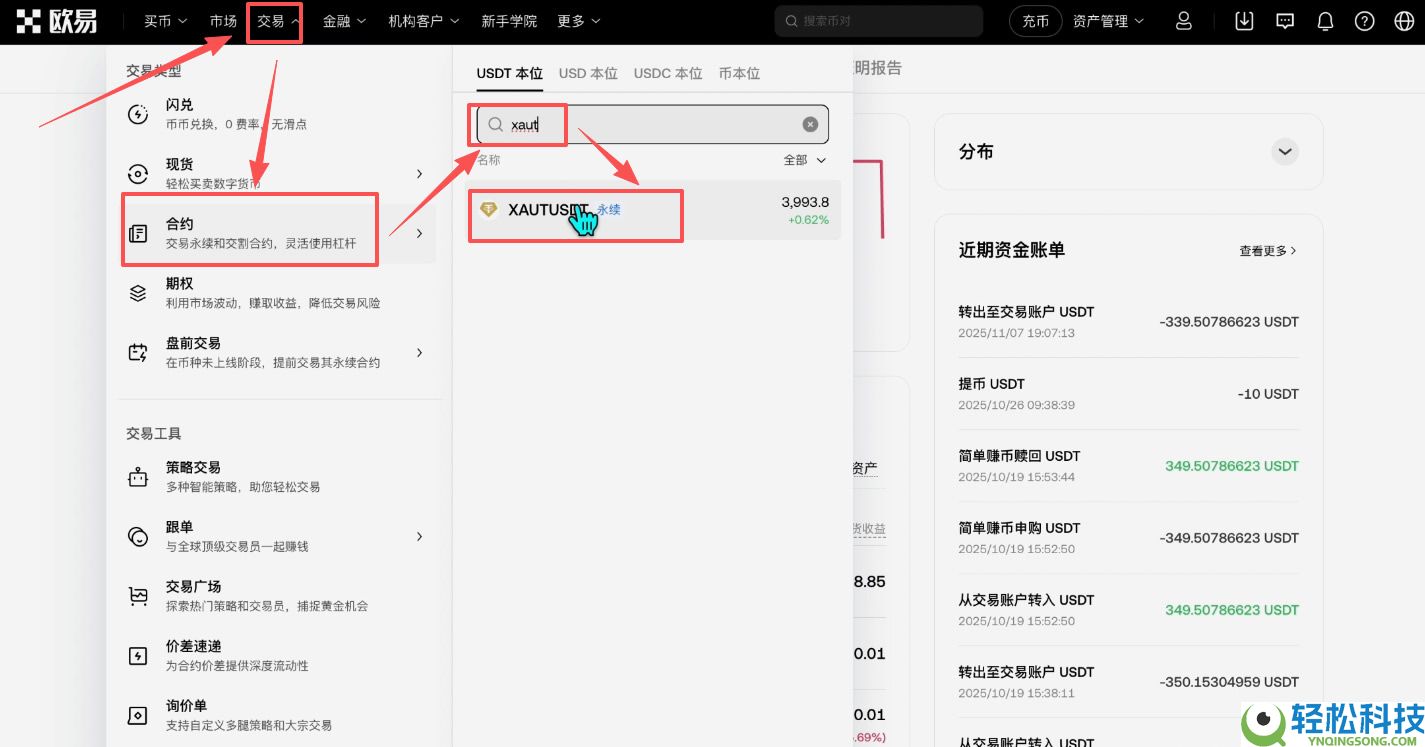
Task: Click the language globe icon
Action: pos(1404,20)
